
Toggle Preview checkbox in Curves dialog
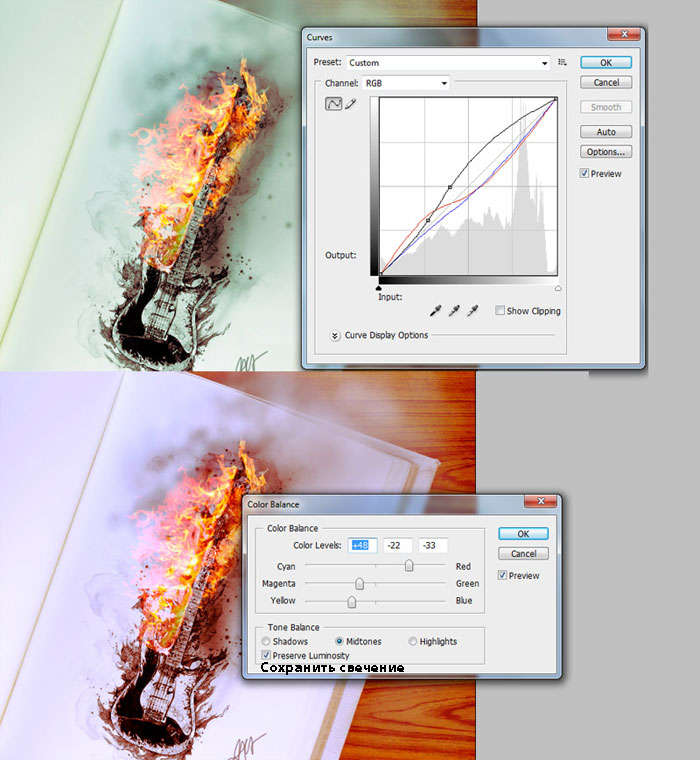(584, 174)
